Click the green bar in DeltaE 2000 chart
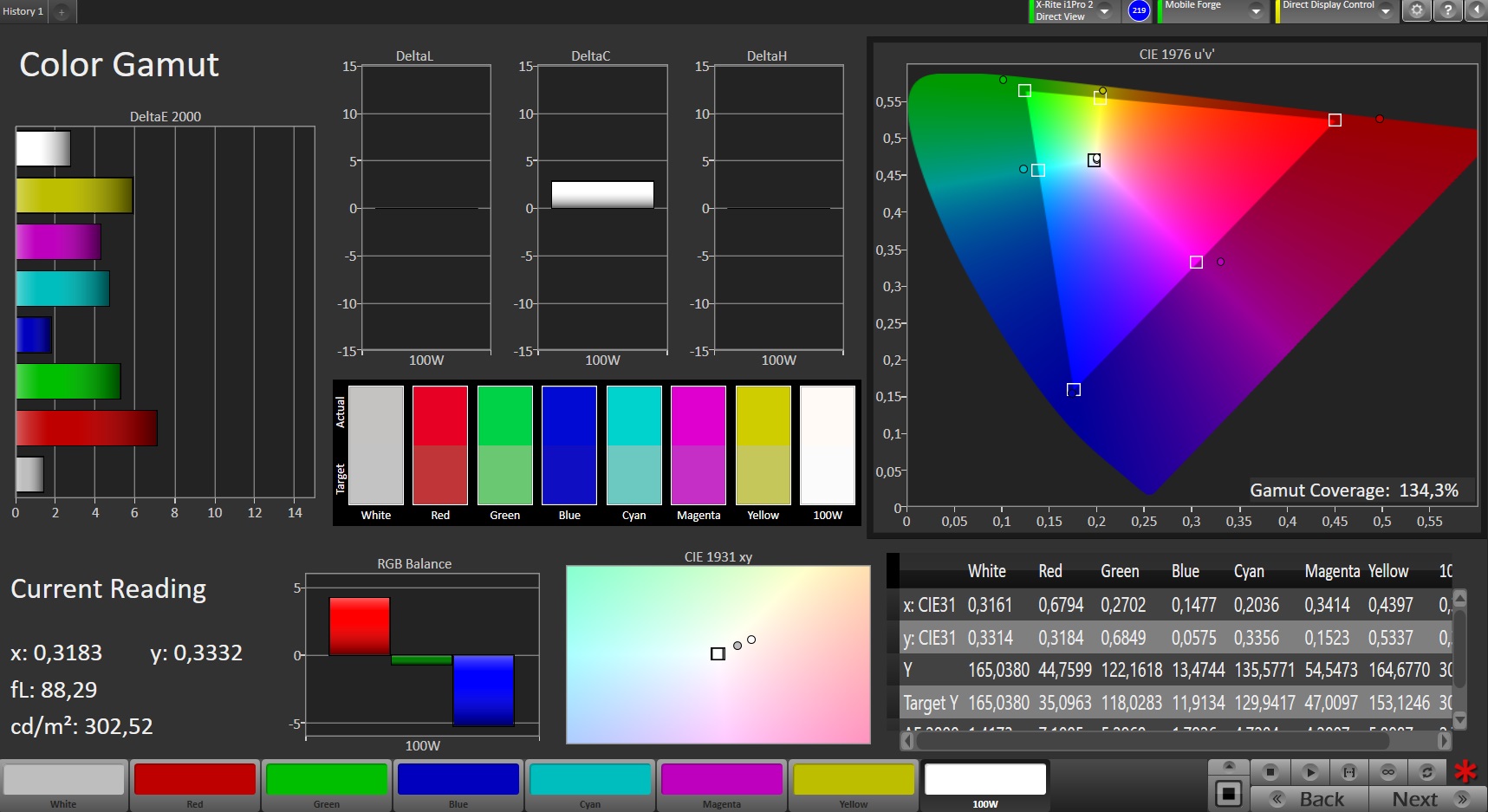 click(68, 381)
